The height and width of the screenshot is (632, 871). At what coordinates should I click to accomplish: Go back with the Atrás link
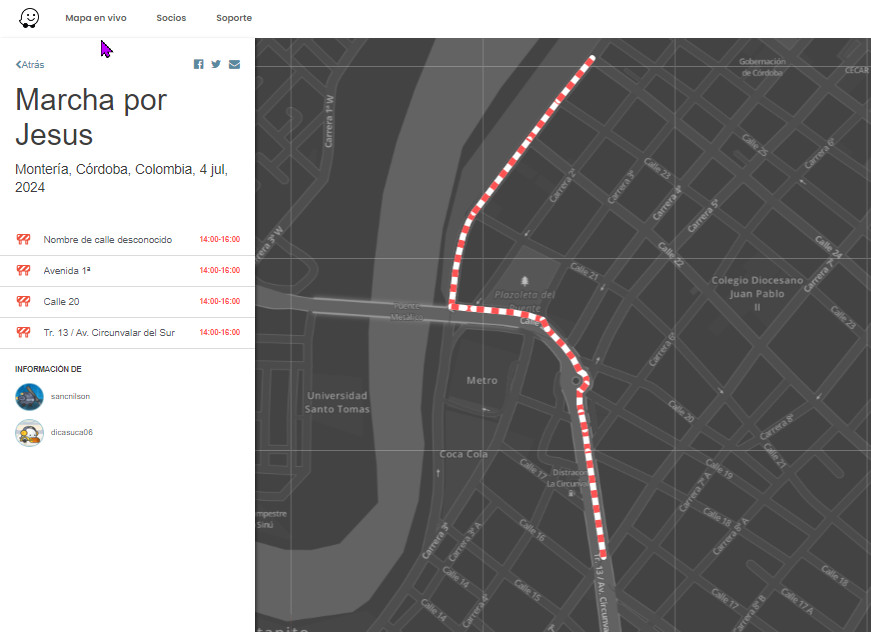point(30,64)
